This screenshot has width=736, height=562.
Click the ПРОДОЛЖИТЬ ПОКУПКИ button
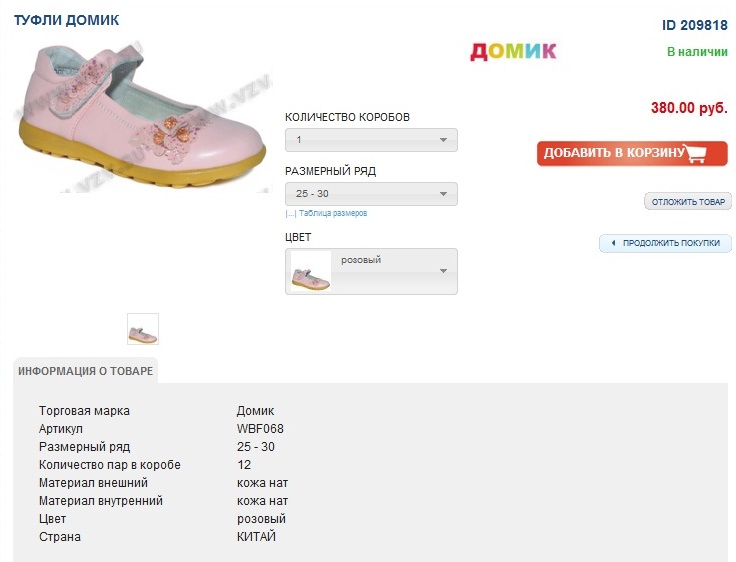(x=666, y=243)
